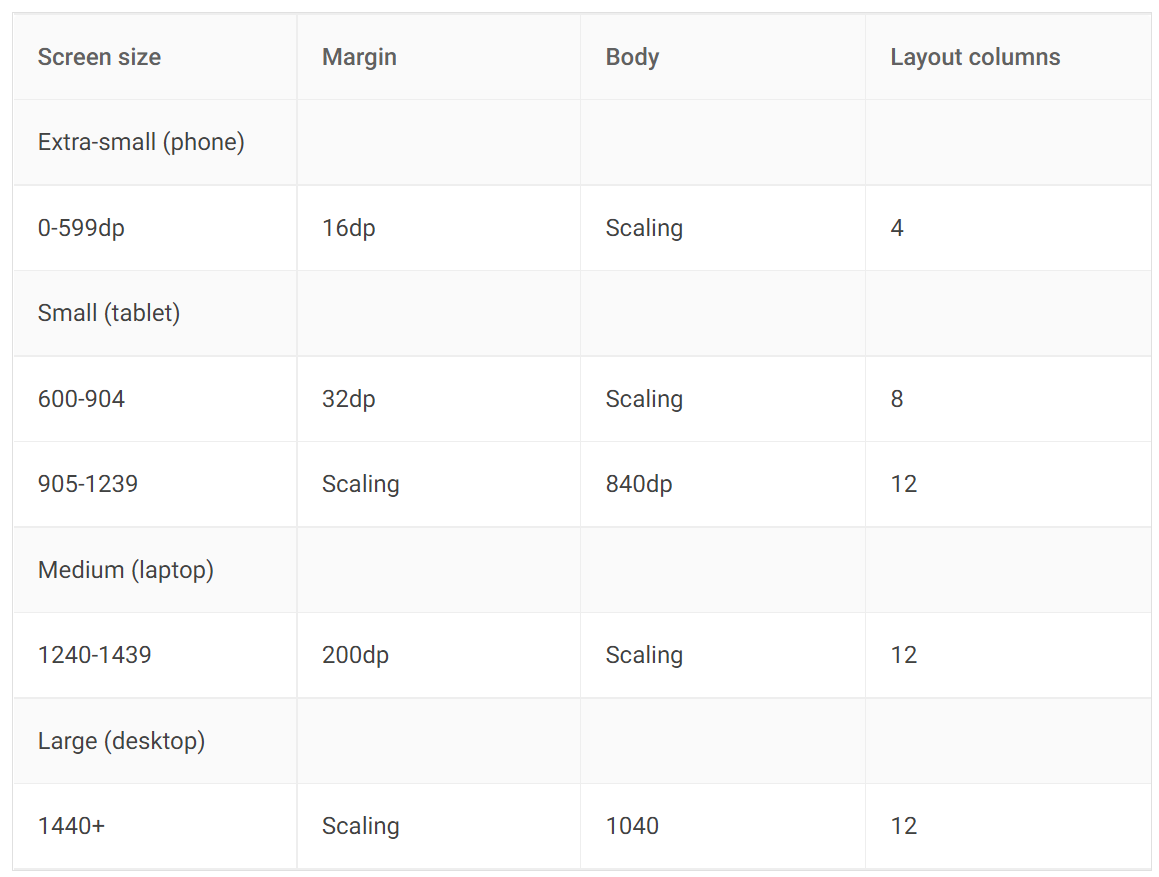
Task: Click the Margin column header
Action: (x=359, y=57)
